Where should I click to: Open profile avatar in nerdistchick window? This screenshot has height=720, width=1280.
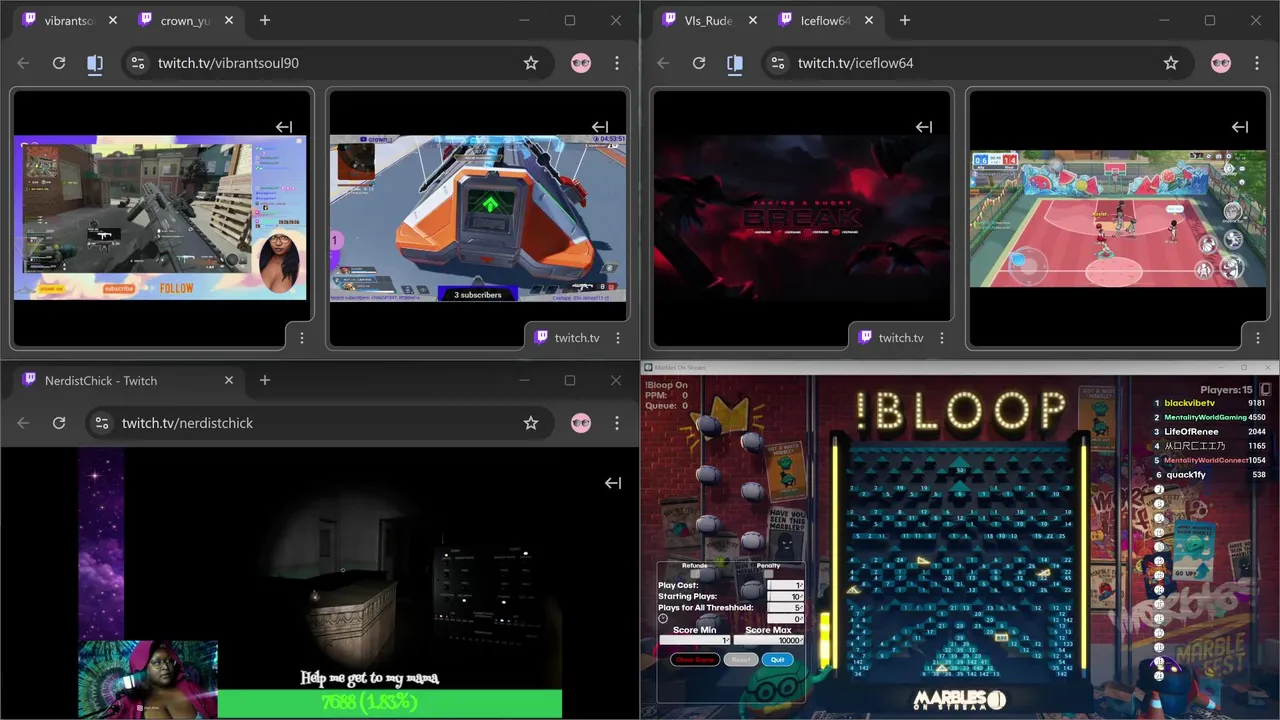pyautogui.click(x=581, y=423)
